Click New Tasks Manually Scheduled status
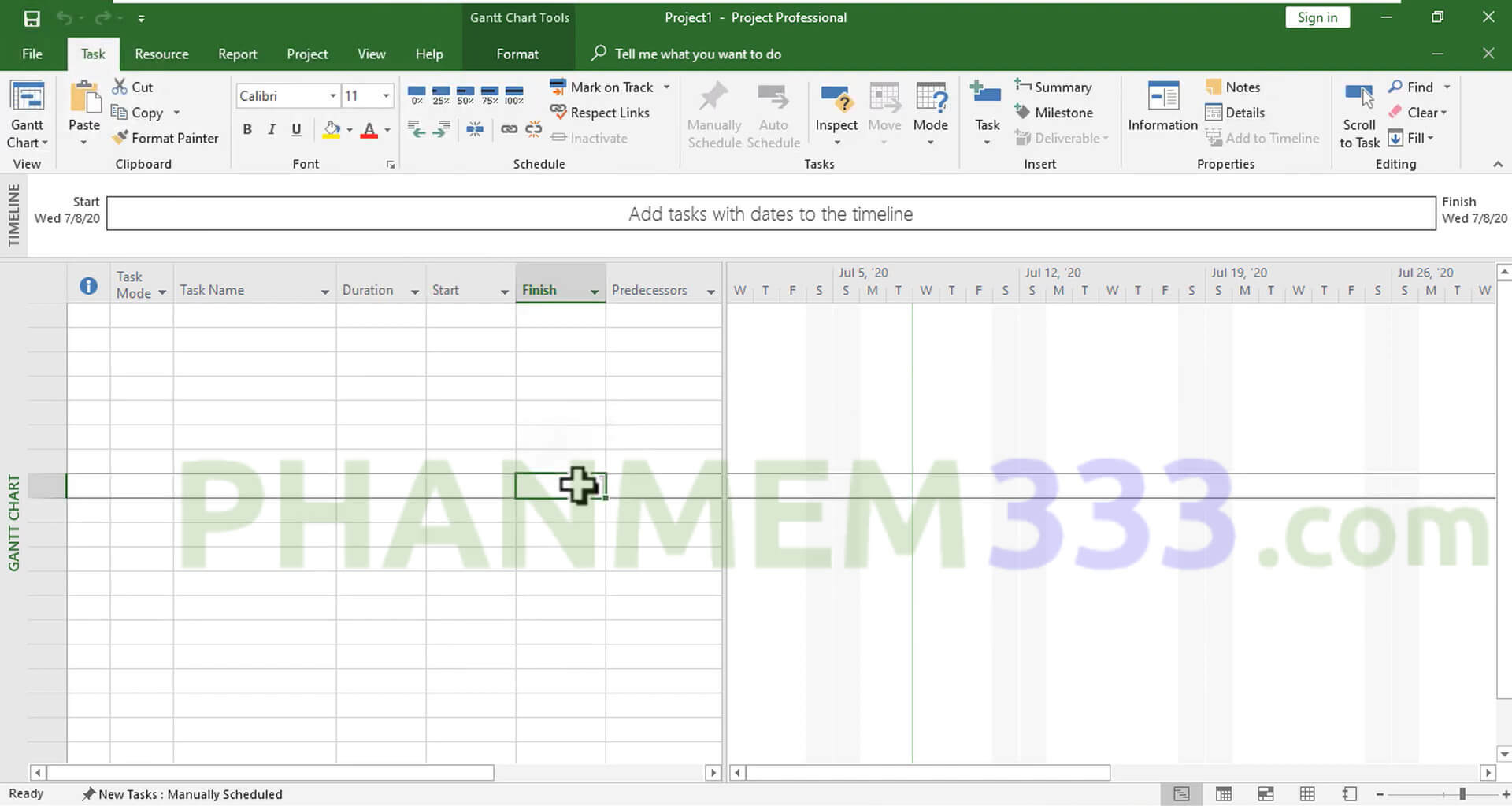The image size is (1512, 806). pos(182,794)
